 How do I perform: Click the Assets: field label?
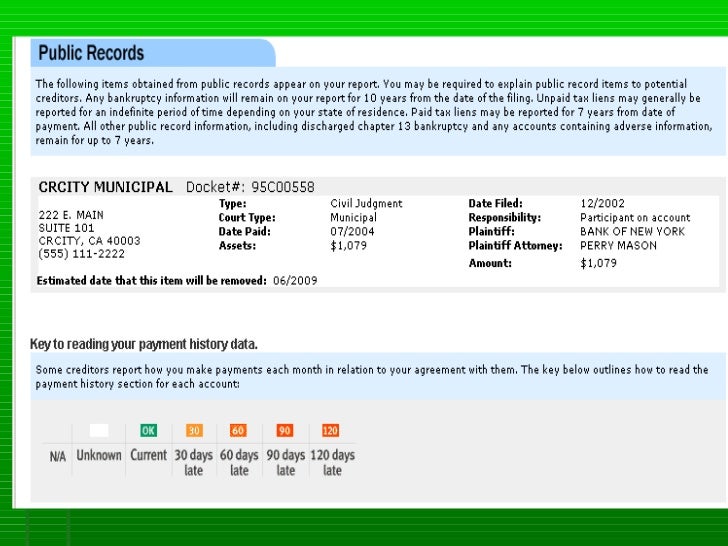click(237, 246)
